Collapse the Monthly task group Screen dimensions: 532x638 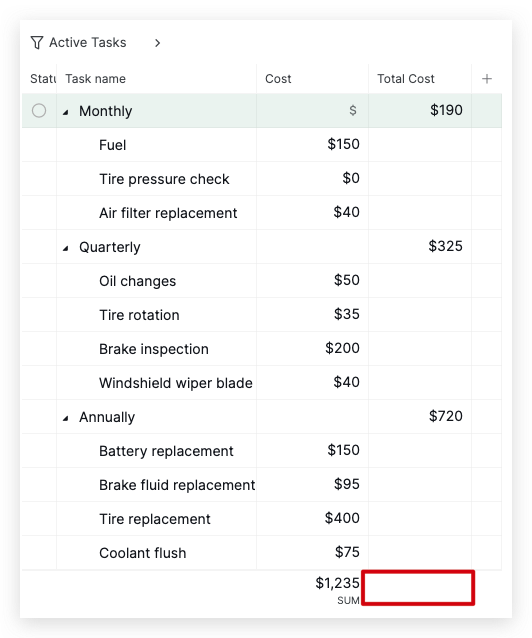click(66, 112)
